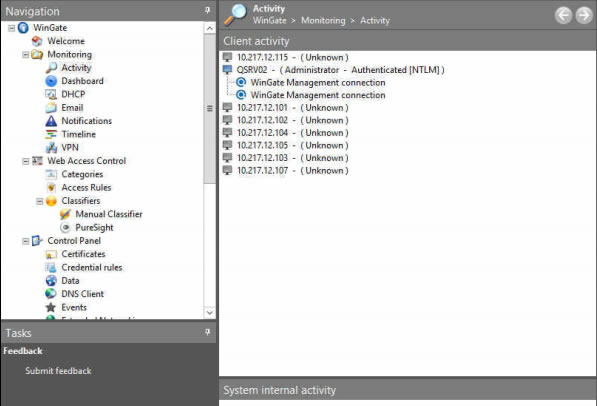Screen dimensions: 597x406
Task: Click the Web Access Control icon
Action: point(37,161)
